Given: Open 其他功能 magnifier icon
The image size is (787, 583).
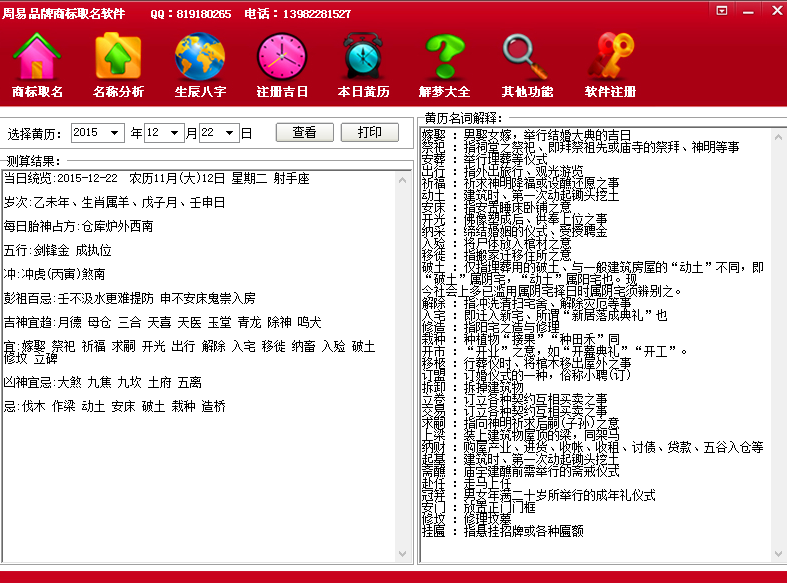Looking at the screenshot, I should click(527, 56).
